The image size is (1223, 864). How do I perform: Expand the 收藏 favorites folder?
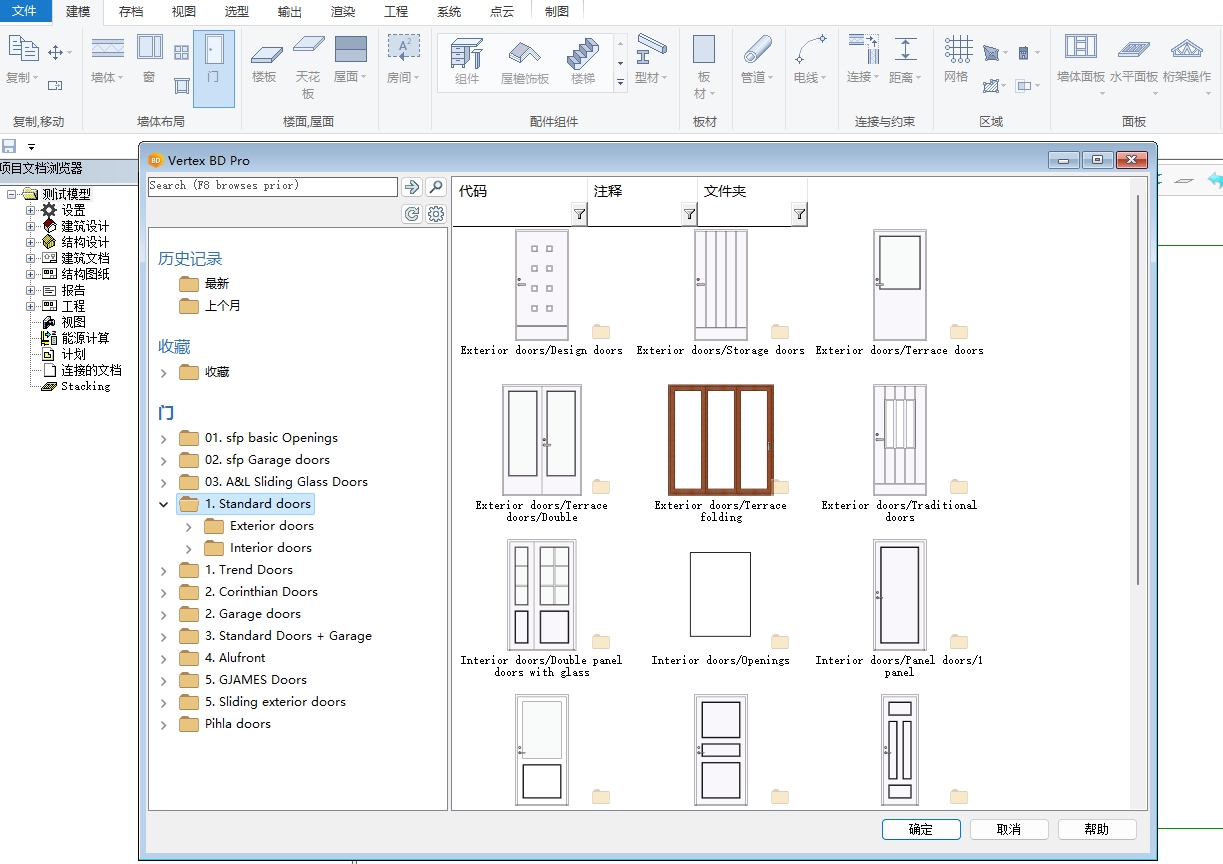pyautogui.click(x=164, y=373)
